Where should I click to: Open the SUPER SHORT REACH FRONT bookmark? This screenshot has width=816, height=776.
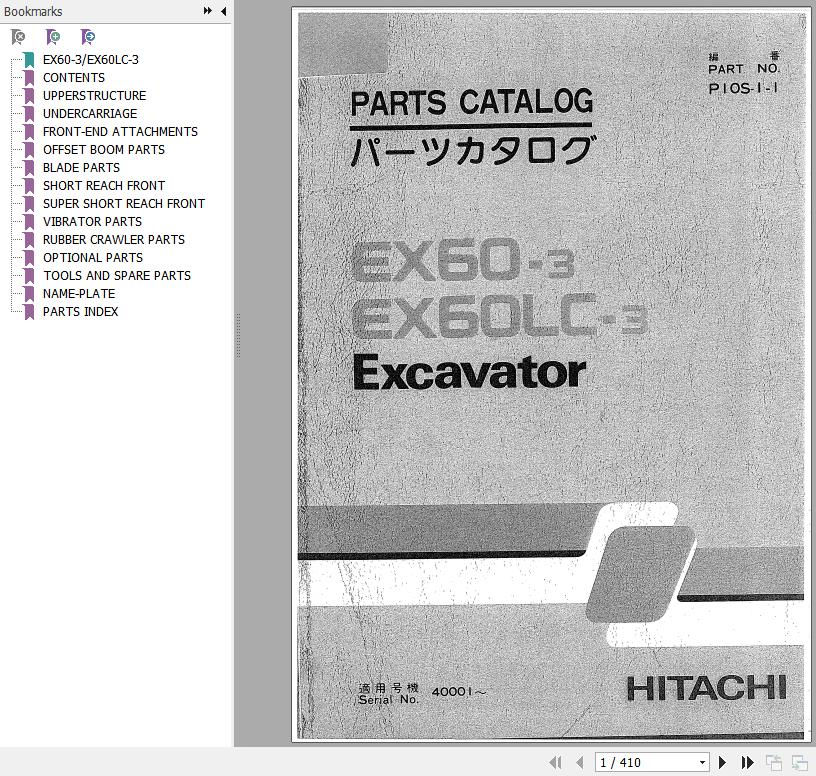124,203
